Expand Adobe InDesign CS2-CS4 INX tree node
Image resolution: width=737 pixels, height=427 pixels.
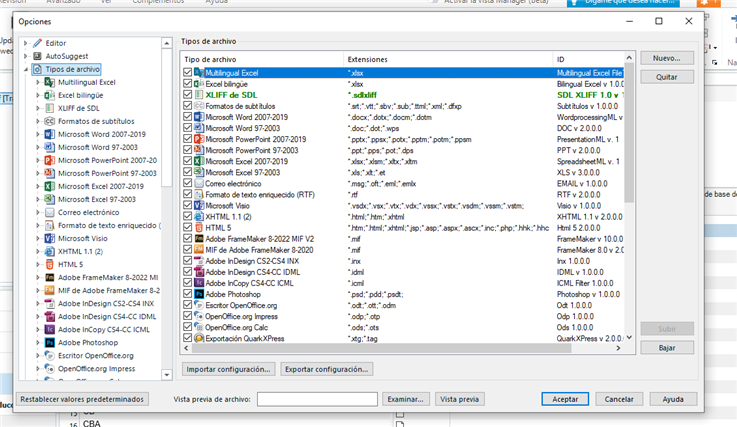click(38, 304)
